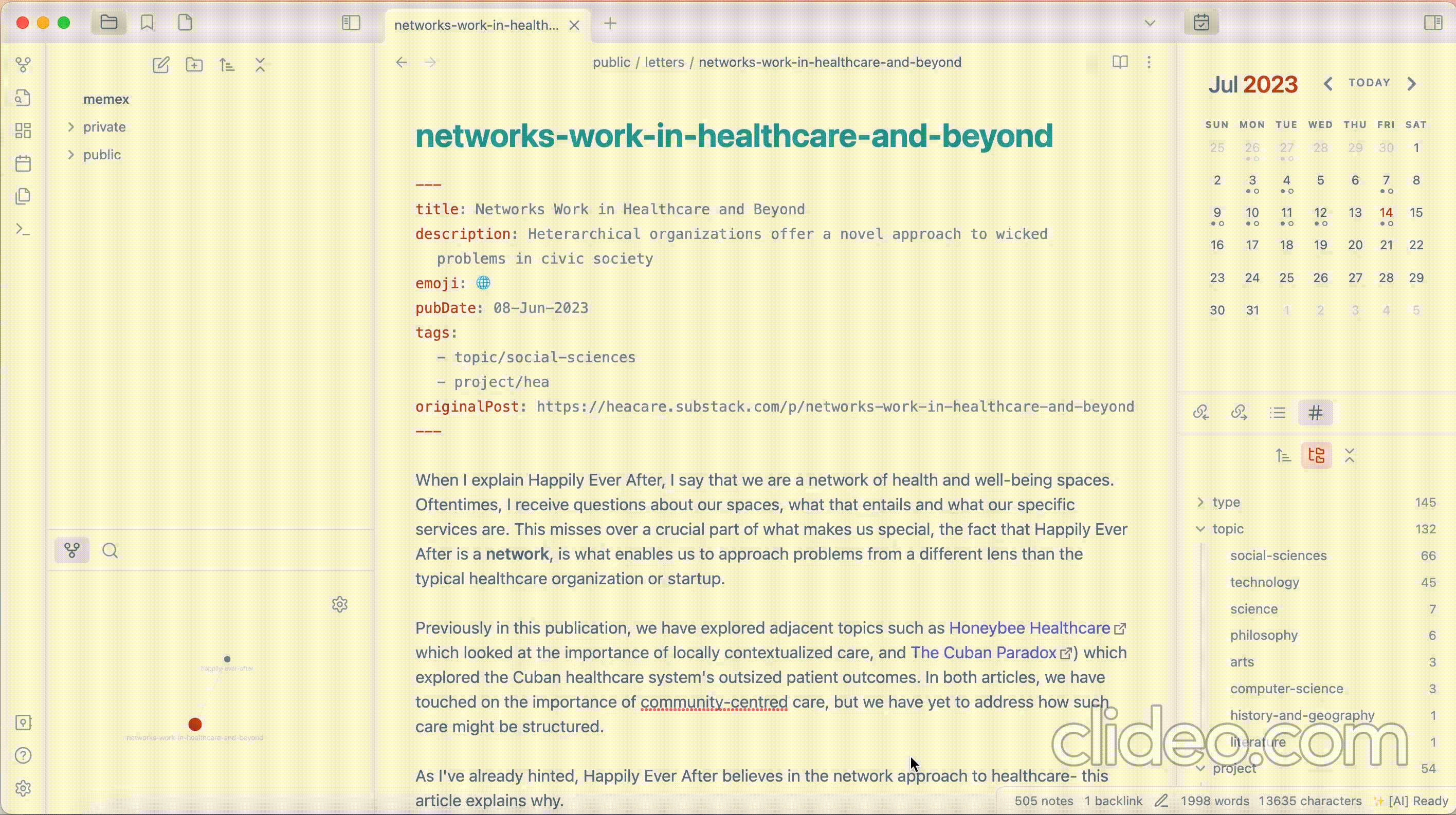Open the bookmarks tab in sidebar

point(147,23)
